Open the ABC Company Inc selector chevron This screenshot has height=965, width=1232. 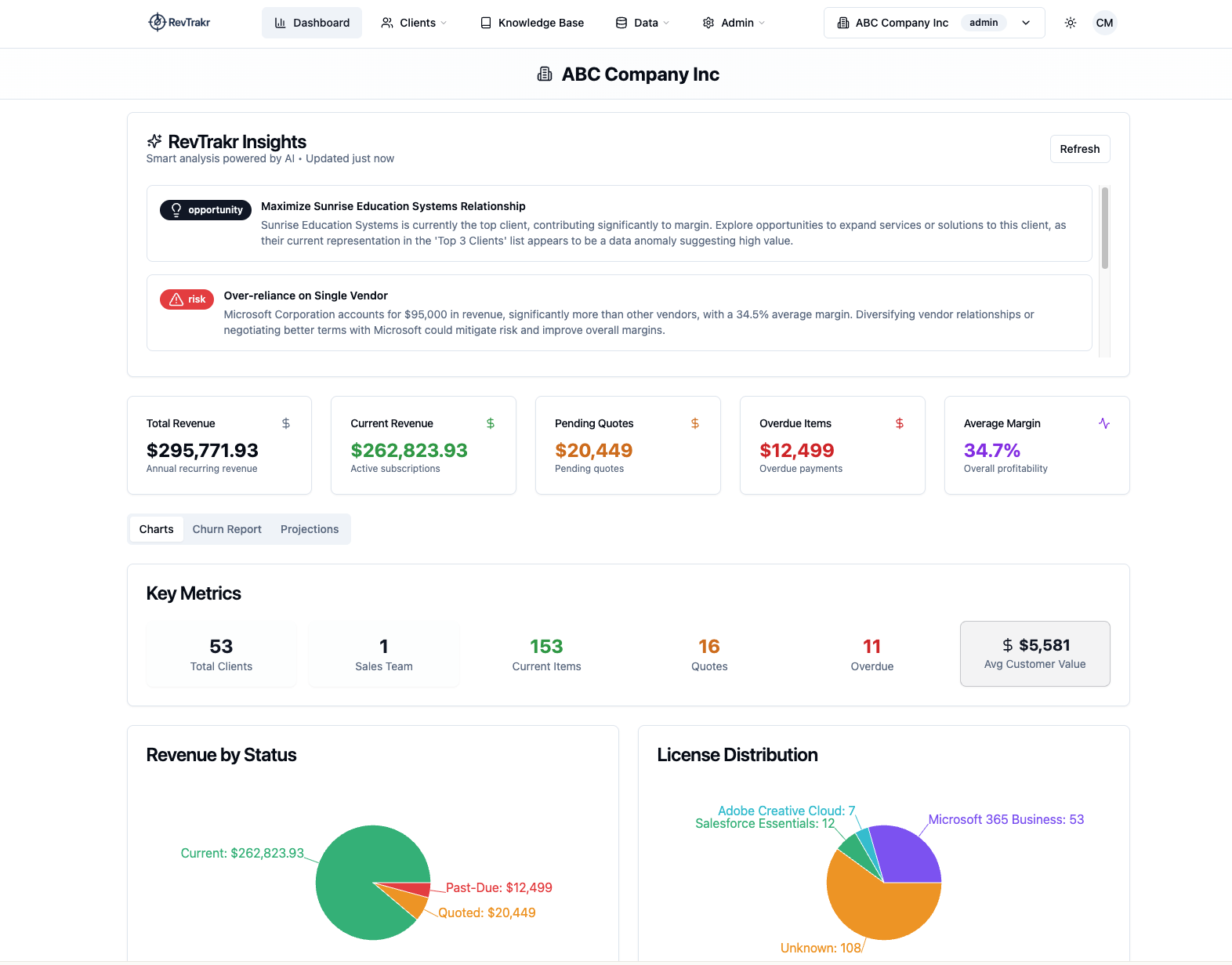(x=1026, y=23)
